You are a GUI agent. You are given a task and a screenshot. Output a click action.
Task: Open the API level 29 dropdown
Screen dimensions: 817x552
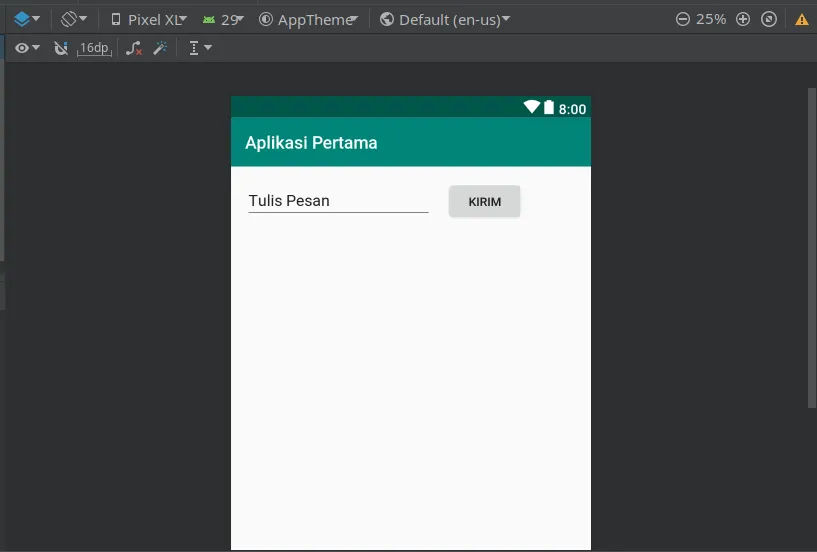tap(223, 20)
